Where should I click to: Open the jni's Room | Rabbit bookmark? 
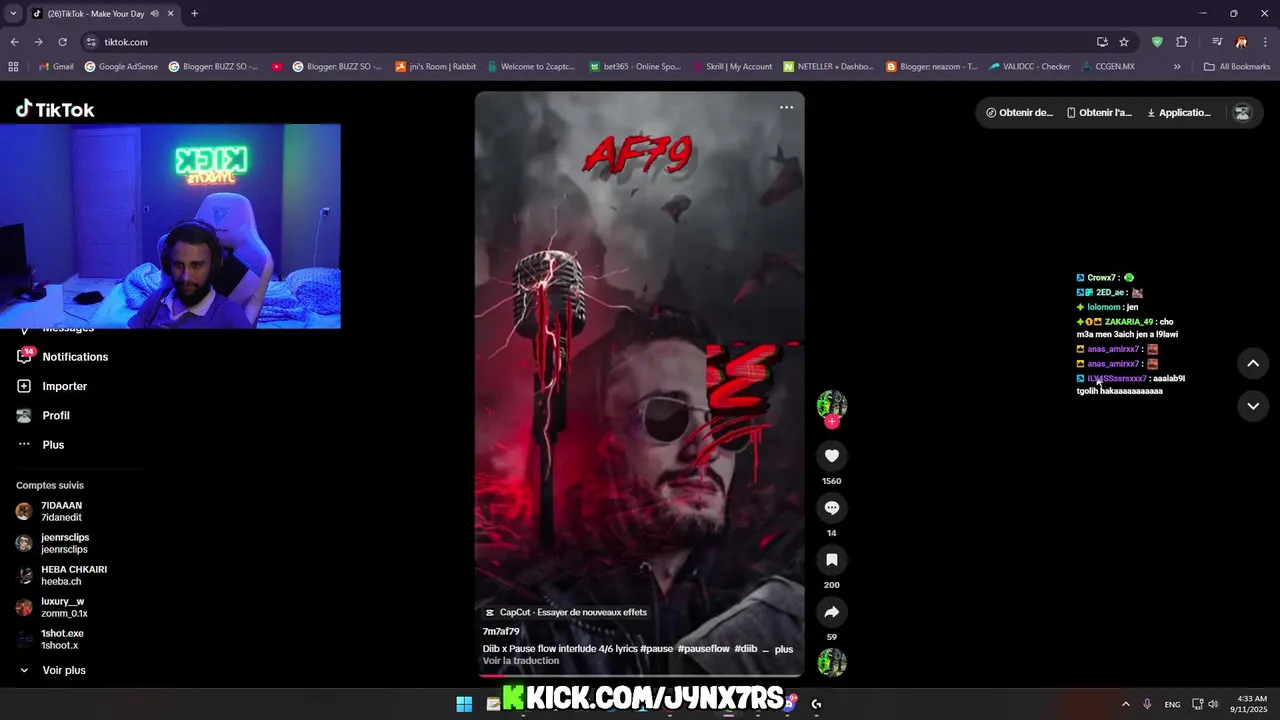pos(435,67)
